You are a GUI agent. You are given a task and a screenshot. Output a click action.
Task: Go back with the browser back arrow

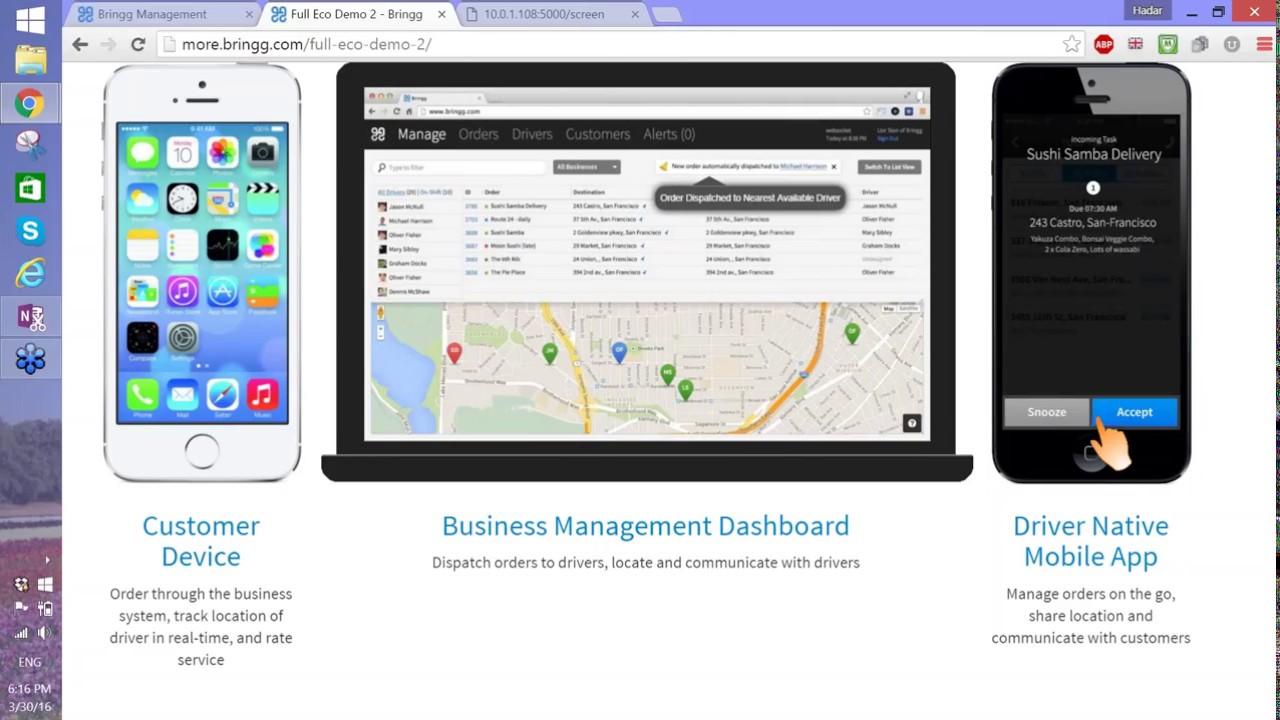click(x=80, y=44)
